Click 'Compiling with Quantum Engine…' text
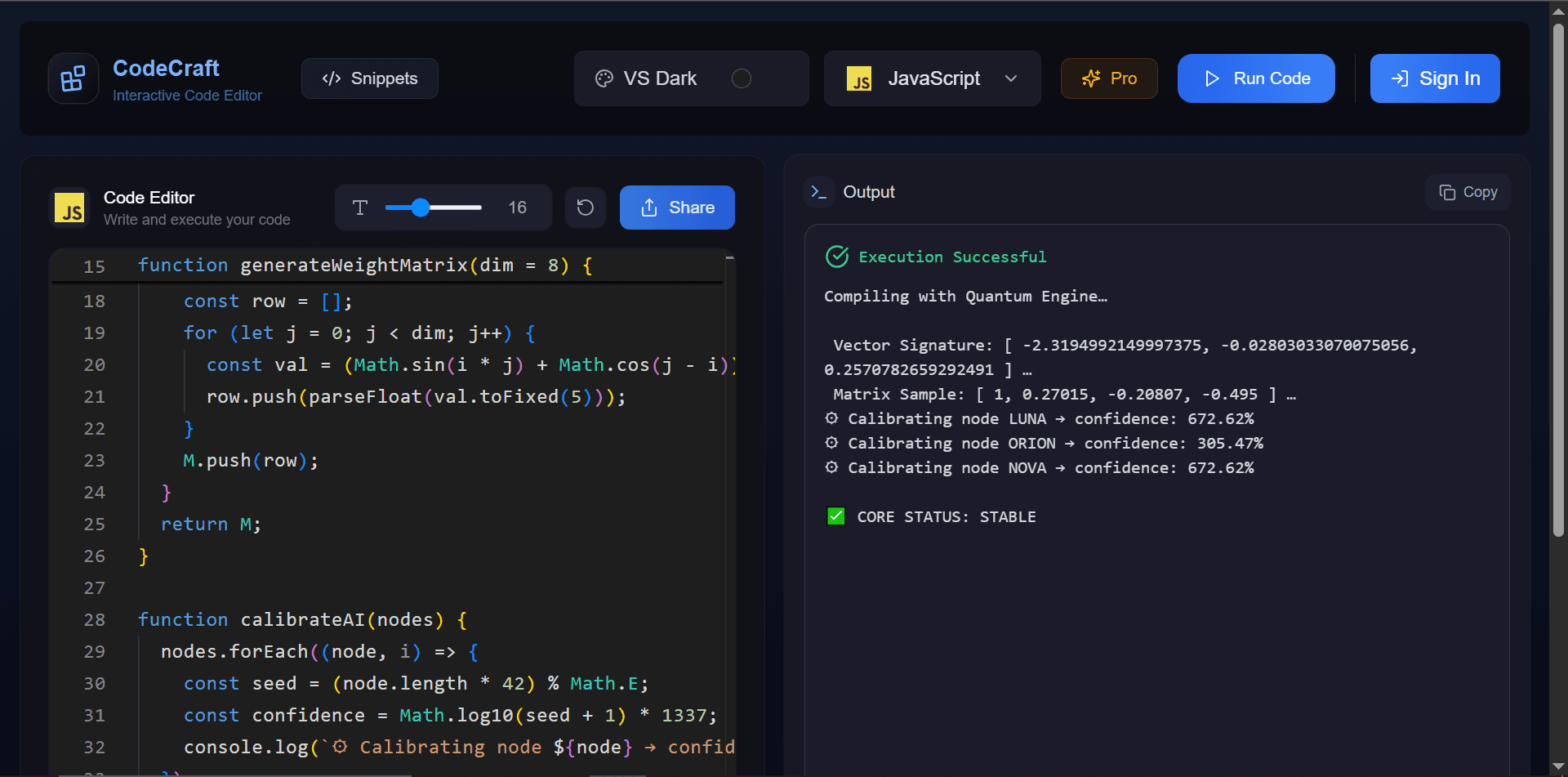 coord(965,296)
